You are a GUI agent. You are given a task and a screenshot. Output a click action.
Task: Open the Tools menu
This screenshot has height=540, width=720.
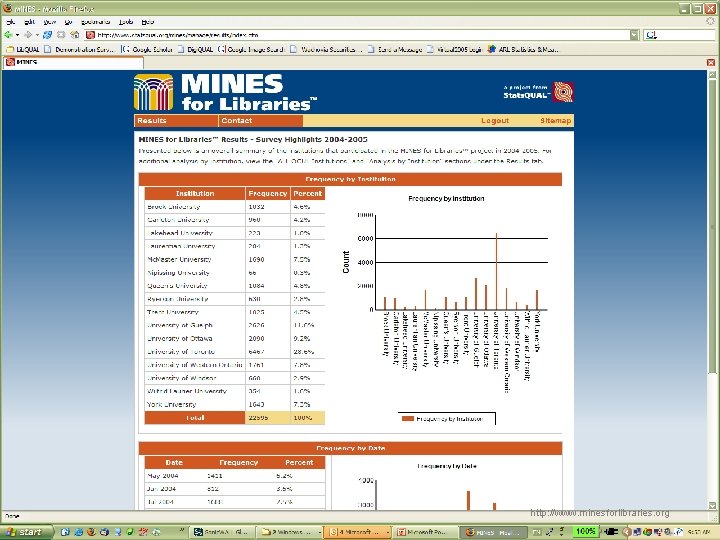point(126,22)
